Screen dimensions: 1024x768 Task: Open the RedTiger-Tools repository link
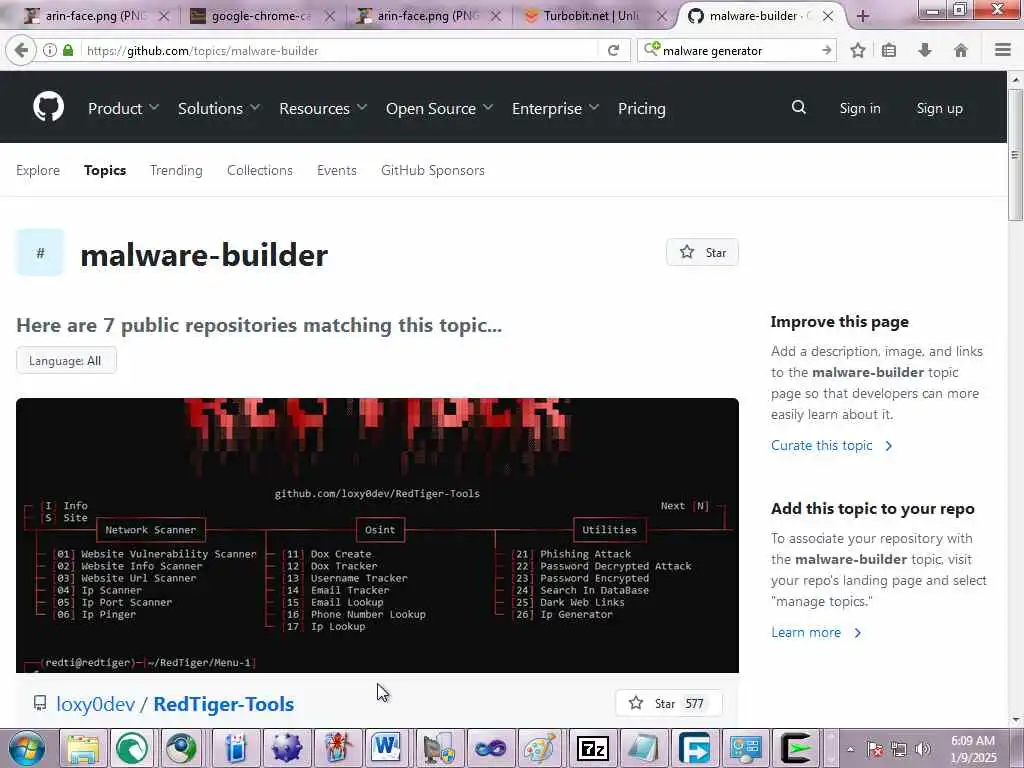[x=223, y=704]
